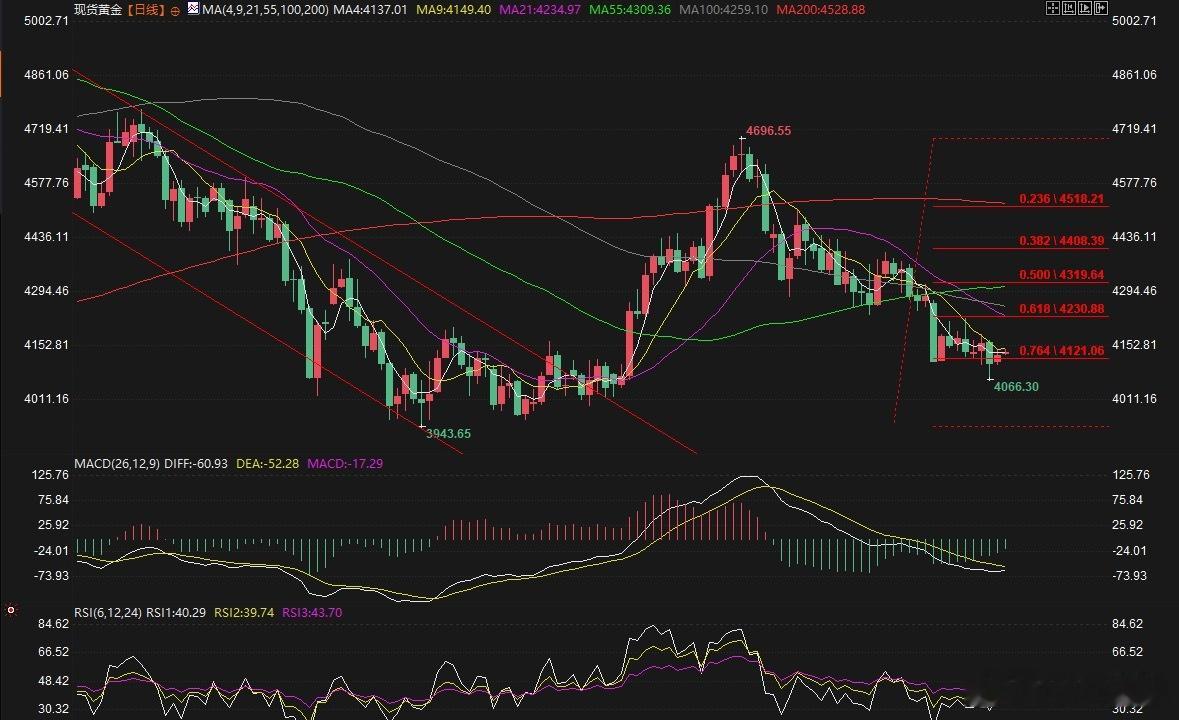Click the MA4:4137.01 value
This screenshot has height=720, width=1179.
tap(370, 10)
